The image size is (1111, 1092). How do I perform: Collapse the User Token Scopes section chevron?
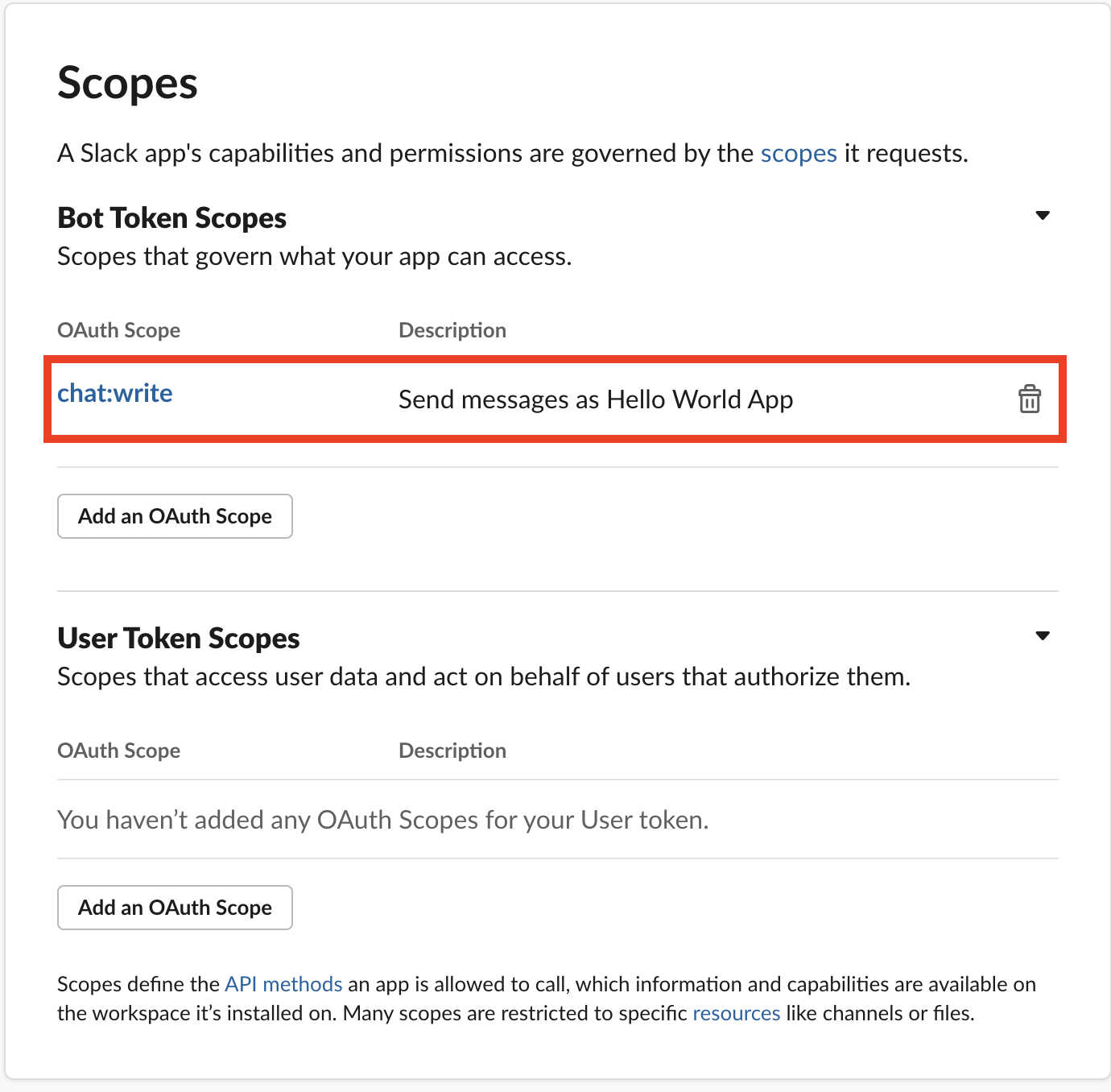point(1043,635)
